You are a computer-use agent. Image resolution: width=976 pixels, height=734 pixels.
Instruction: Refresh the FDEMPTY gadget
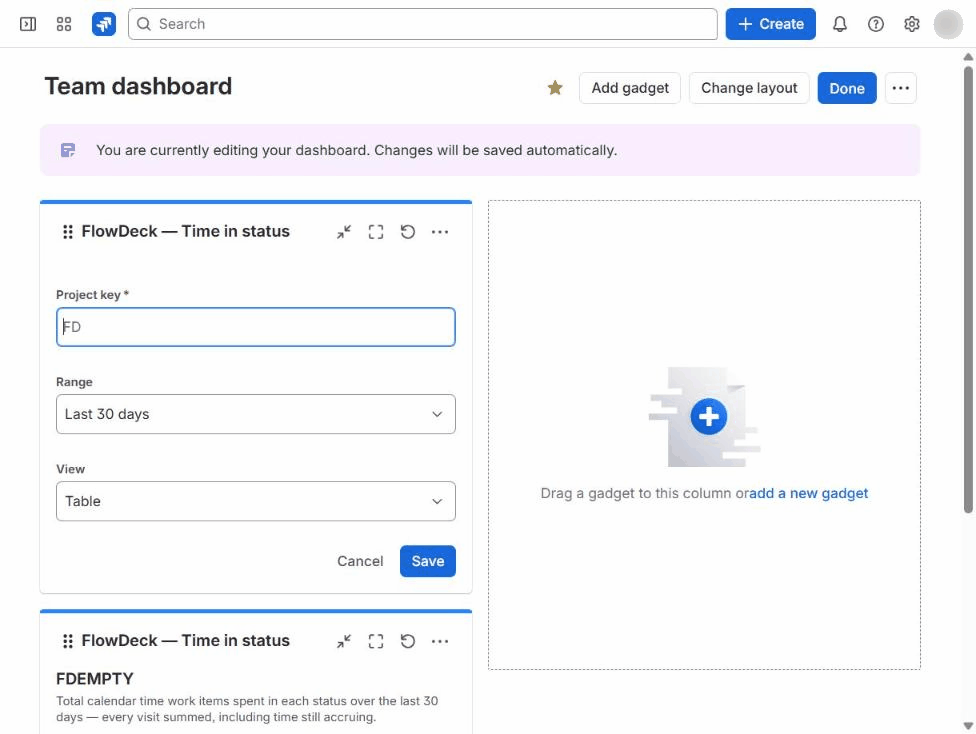(408, 641)
